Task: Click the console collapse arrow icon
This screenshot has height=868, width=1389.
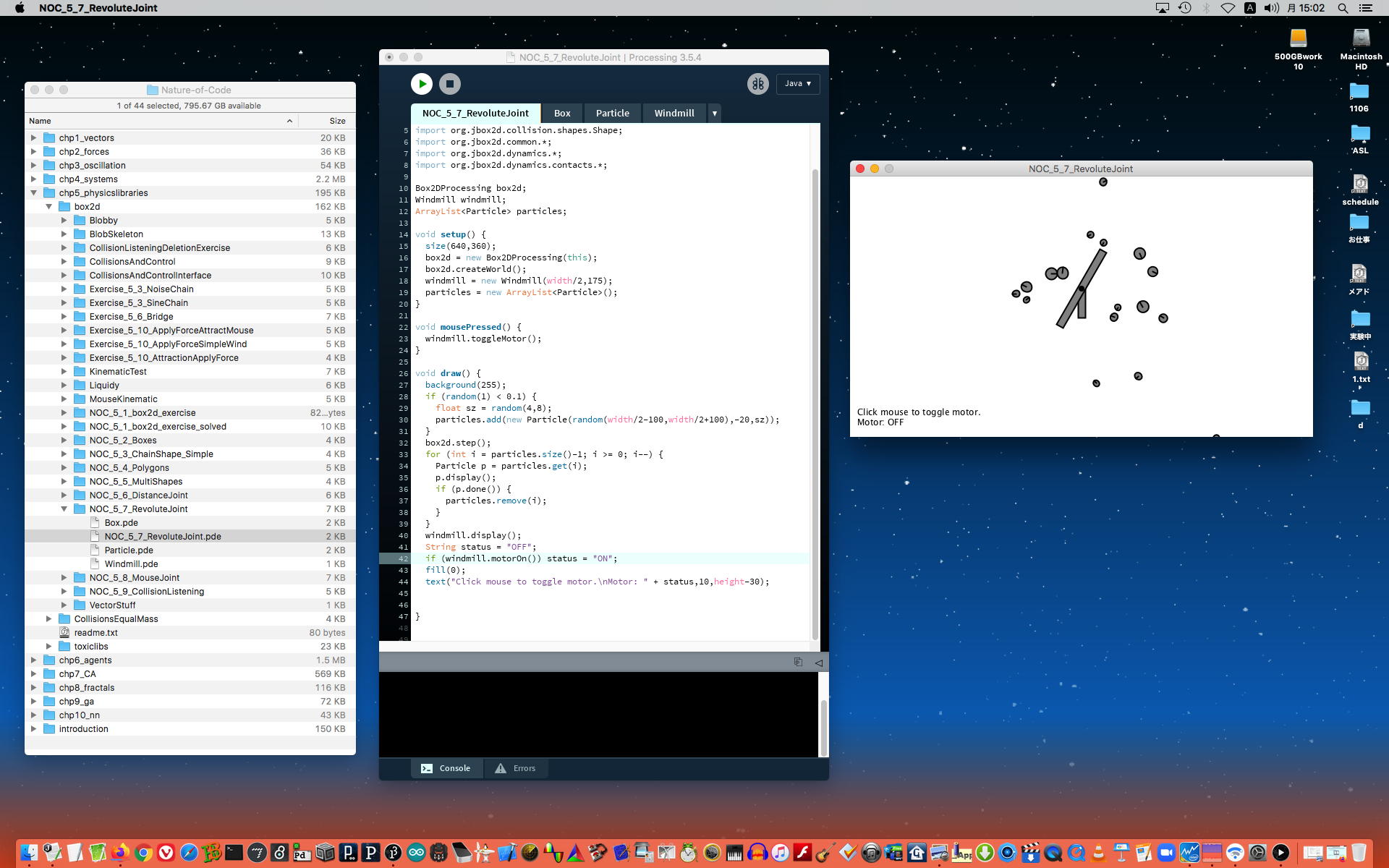Action: coord(819,663)
